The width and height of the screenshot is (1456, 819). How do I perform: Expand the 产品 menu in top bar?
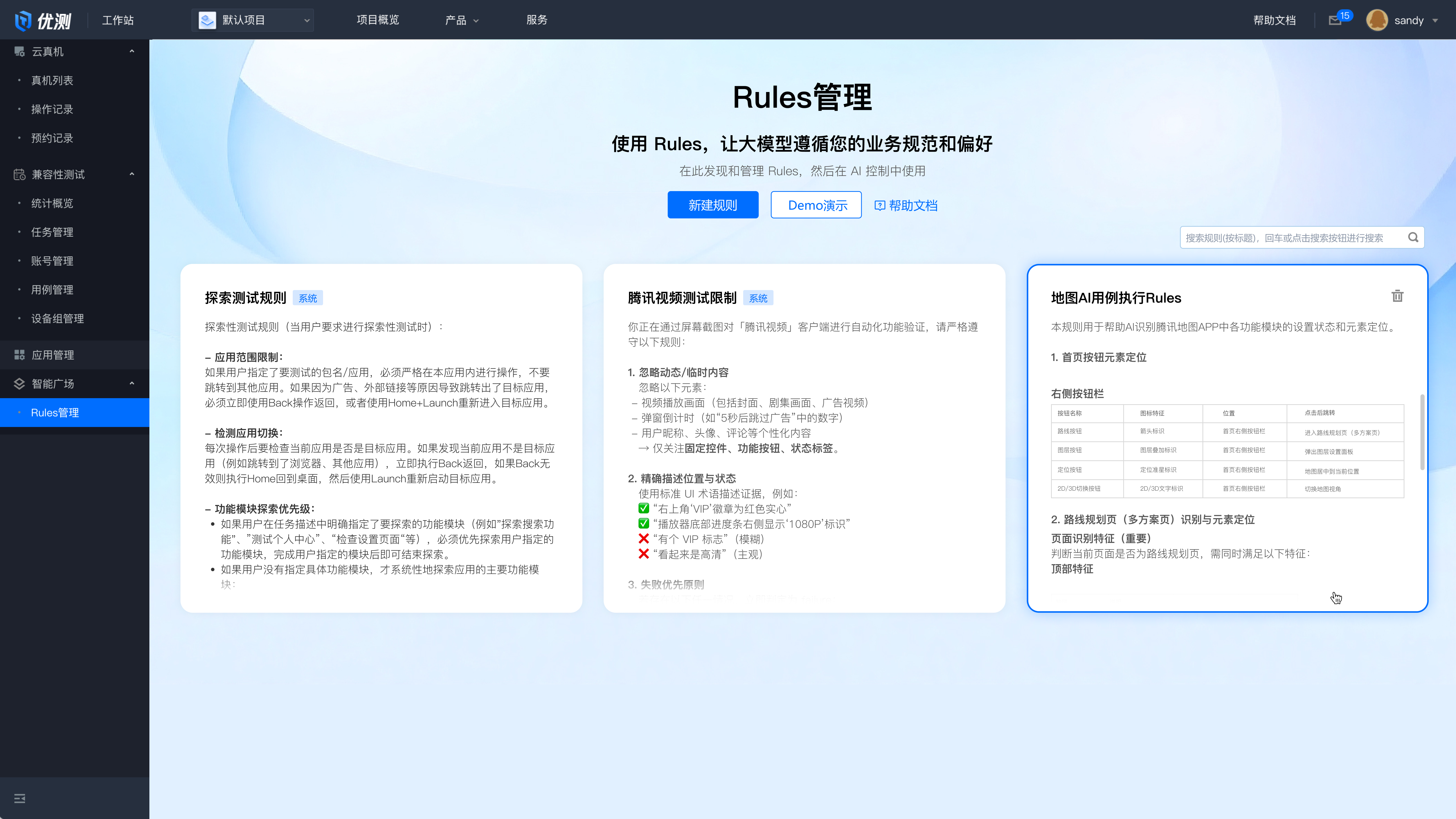click(x=462, y=20)
